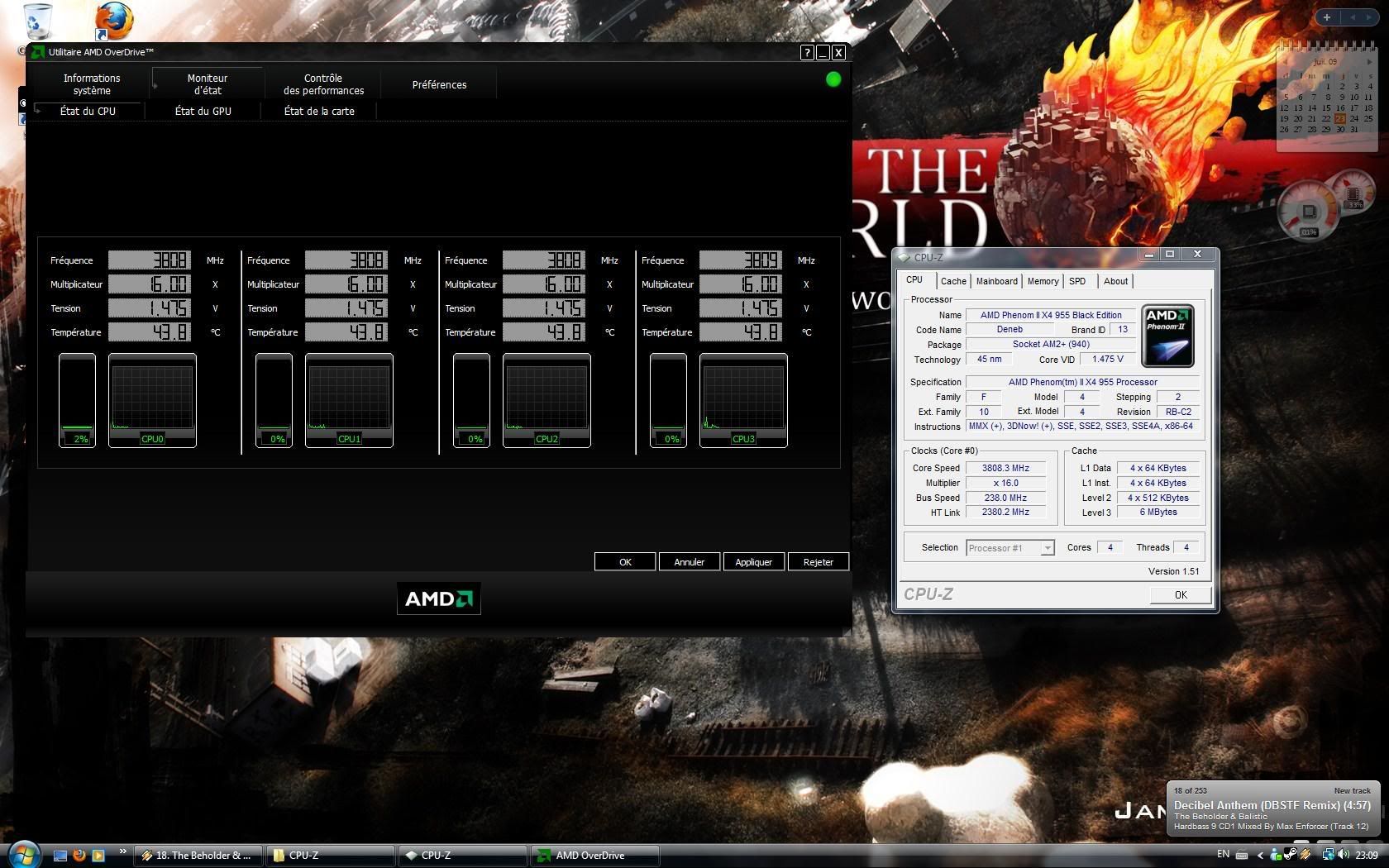Screen dimensions: 1389x868
Task: Click the Steam tray icon
Action: [1291, 855]
